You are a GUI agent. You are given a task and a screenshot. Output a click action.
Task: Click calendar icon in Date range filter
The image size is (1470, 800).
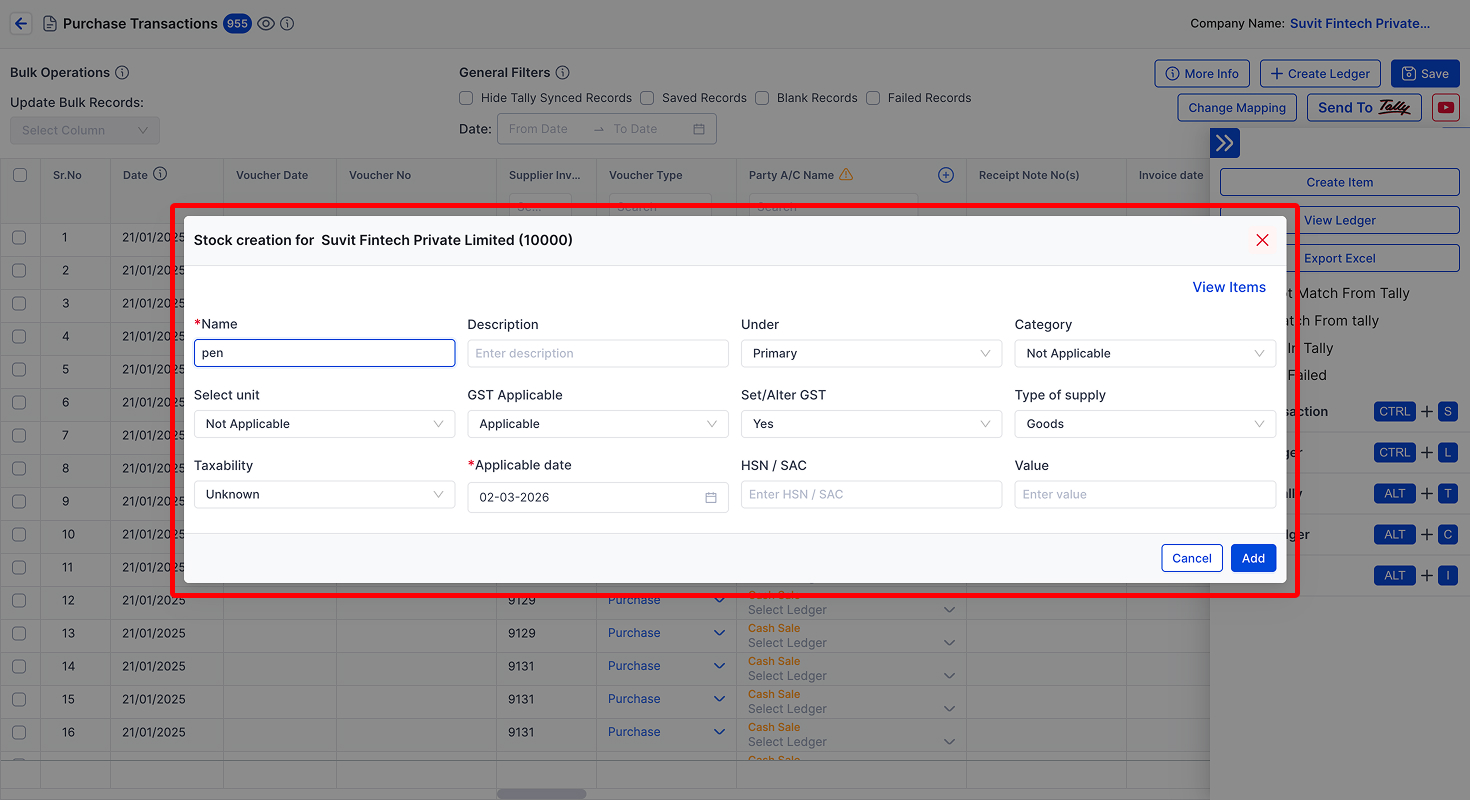(x=699, y=129)
